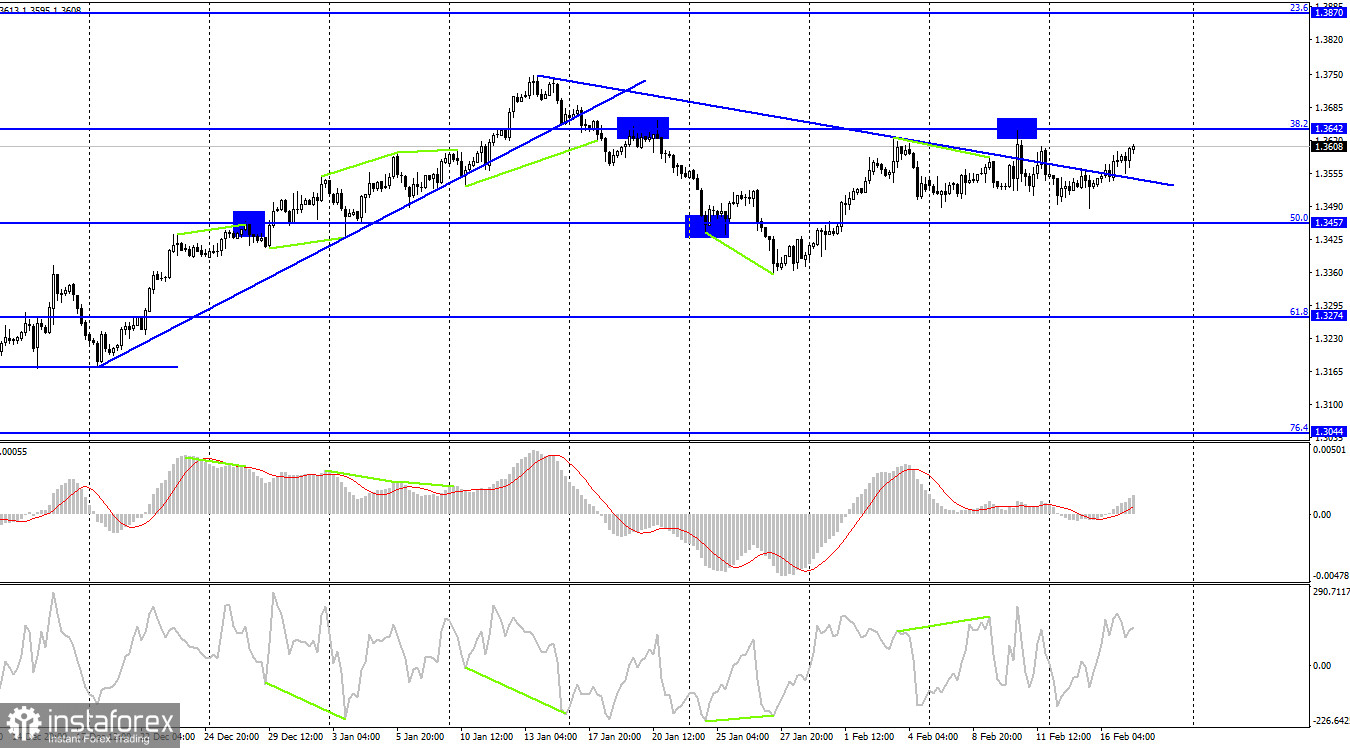The image size is (1350, 748).
Task: Click the 1.3642 price tag
Action: pyautogui.click(x=1329, y=129)
